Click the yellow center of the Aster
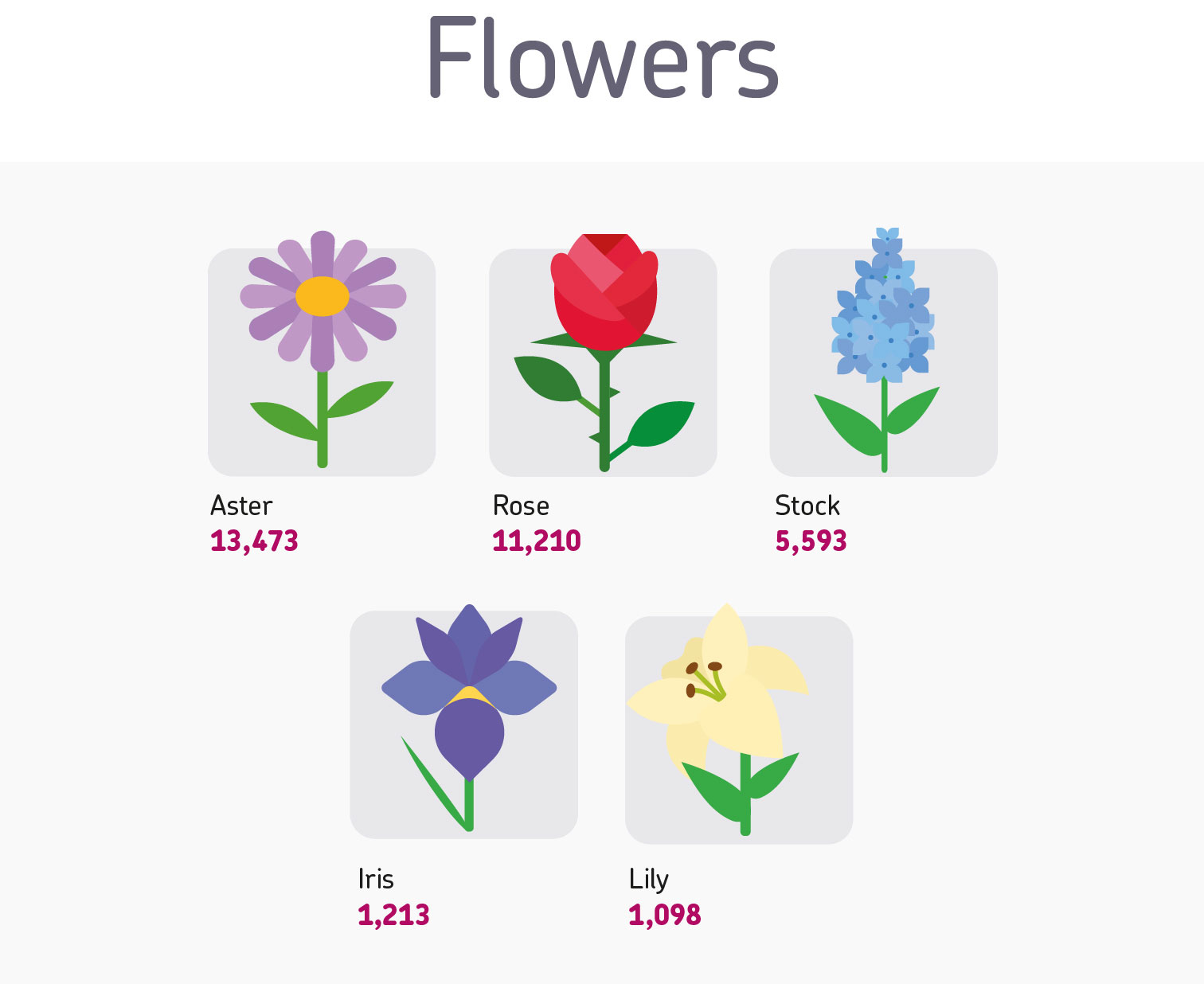Screen dimensions: 1204x984 click(322, 296)
